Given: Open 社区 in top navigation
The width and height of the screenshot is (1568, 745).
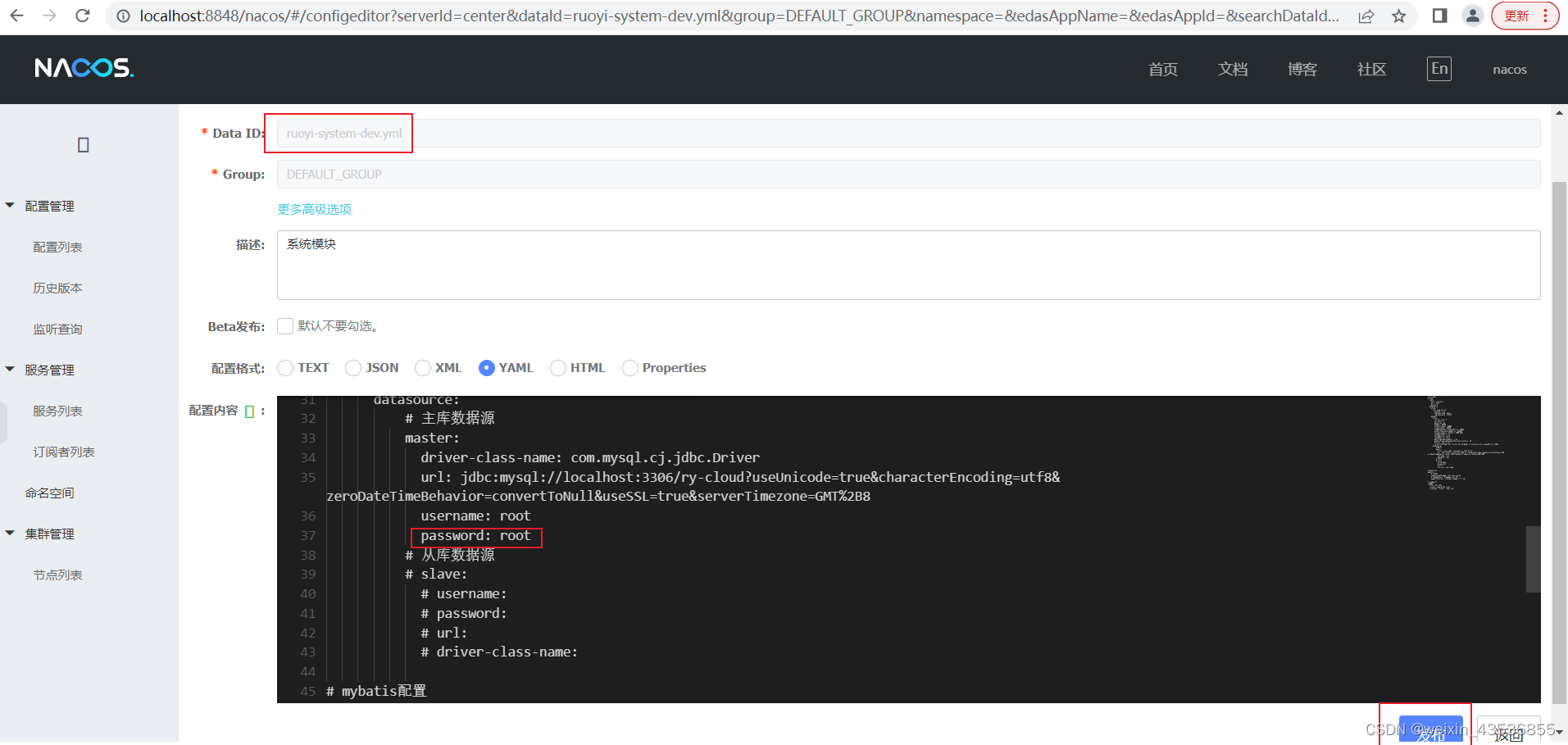Looking at the screenshot, I should tap(1372, 70).
